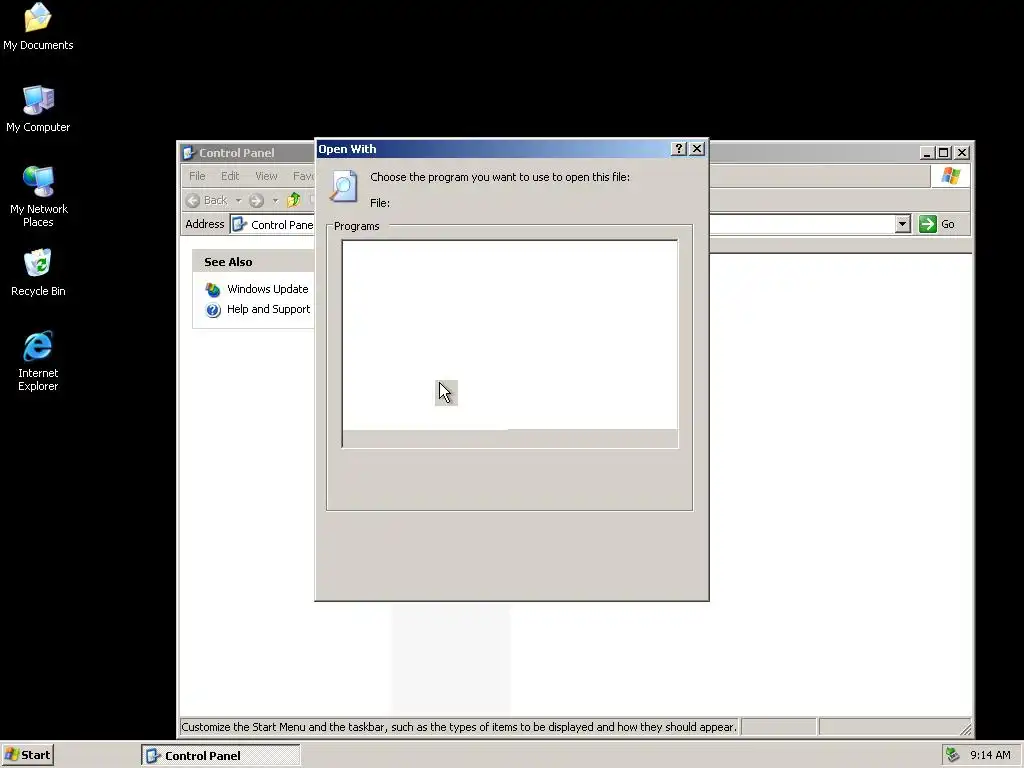Image resolution: width=1024 pixels, height=768 pixels.
Task: Click the network tray icon
Action: 953,755
